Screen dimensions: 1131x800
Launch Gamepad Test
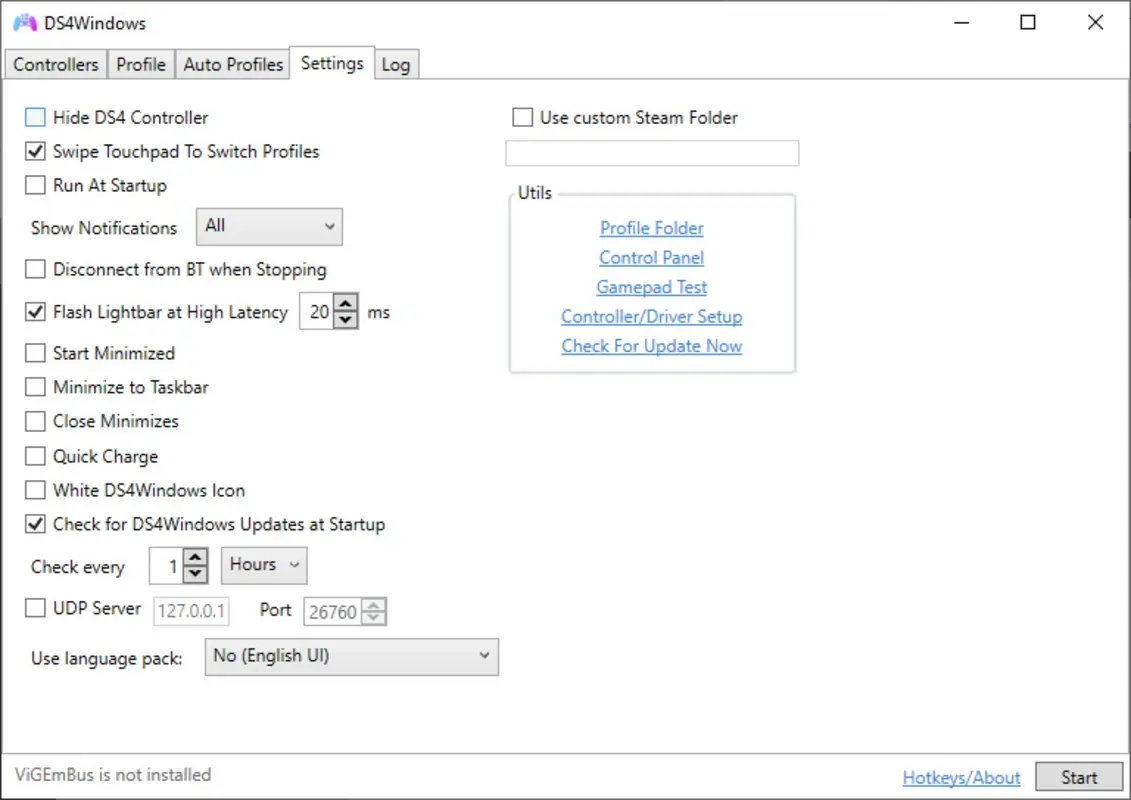pyautogui.click(x=651, y=287)
